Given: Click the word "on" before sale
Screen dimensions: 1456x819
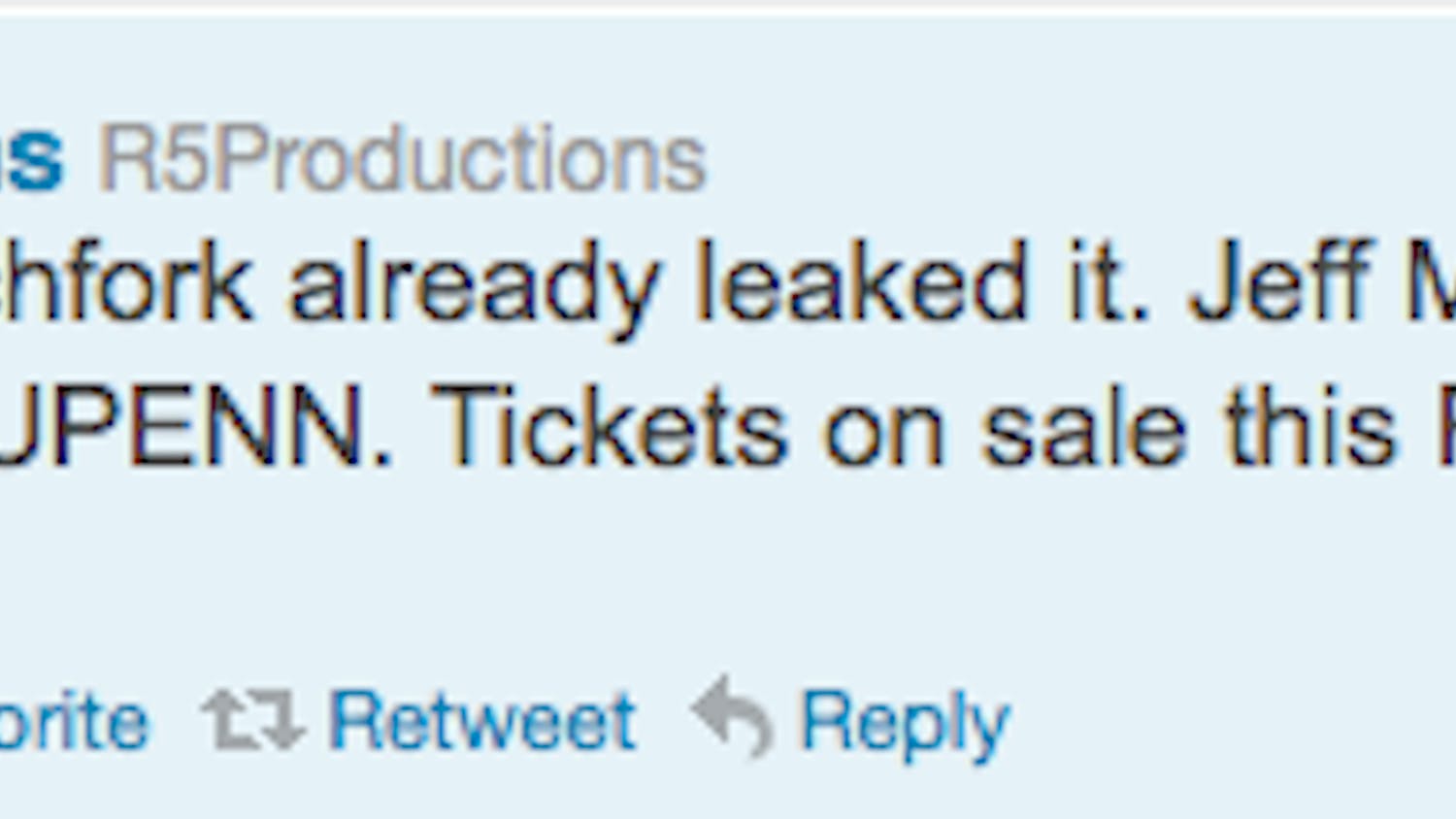Looking at the screenshot, I should coord(883,431).
